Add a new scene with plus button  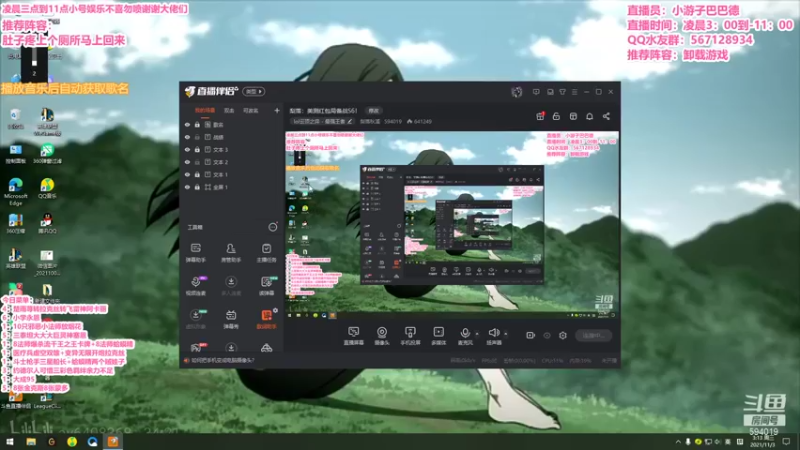click(x=277, y=110)
